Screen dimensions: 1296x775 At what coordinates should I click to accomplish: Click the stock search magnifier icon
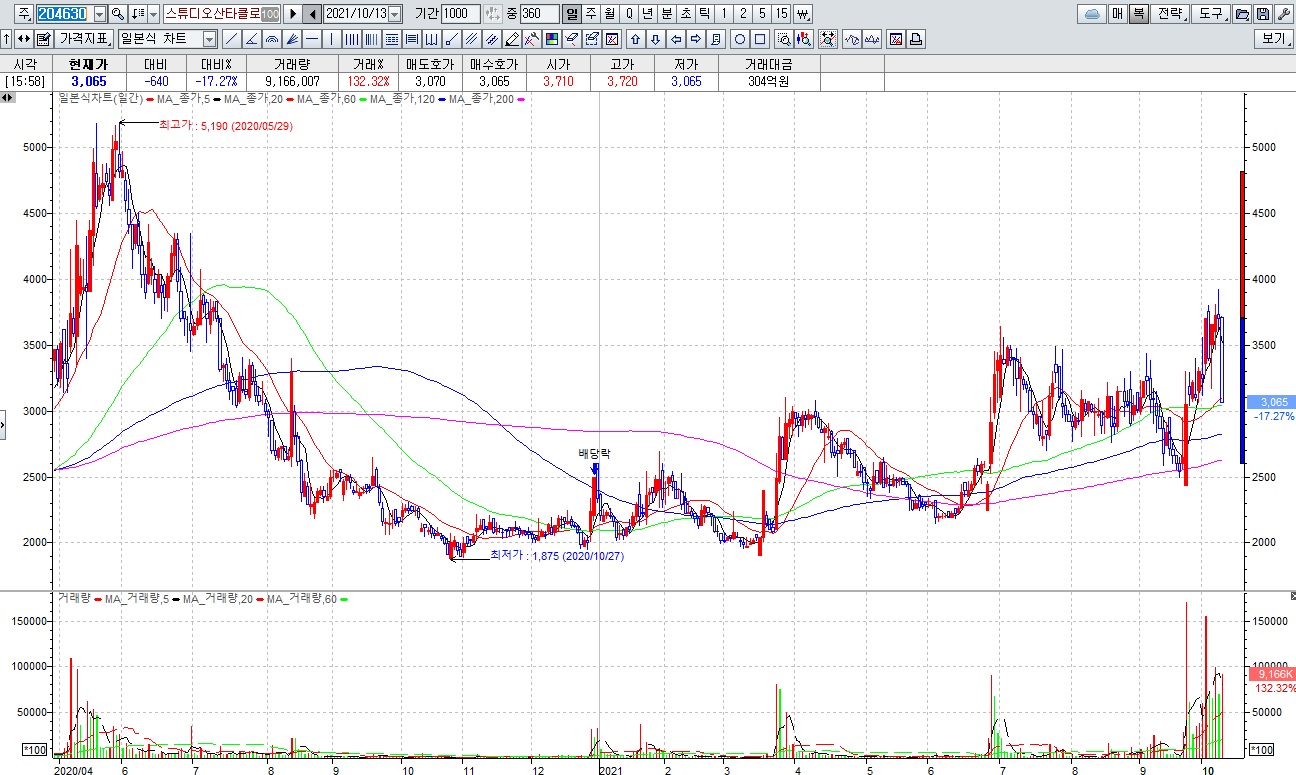(x=117, y=14)
